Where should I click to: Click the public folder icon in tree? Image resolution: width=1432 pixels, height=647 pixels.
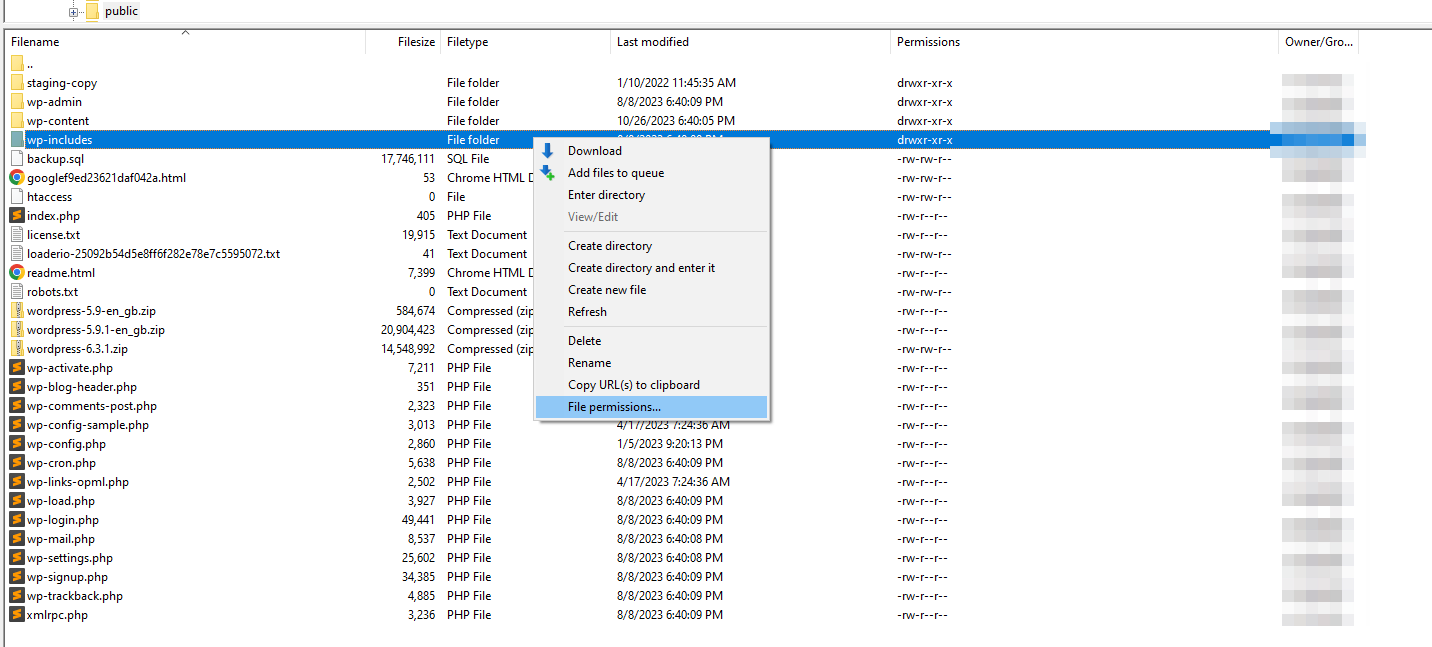click(x=92, y=11)
